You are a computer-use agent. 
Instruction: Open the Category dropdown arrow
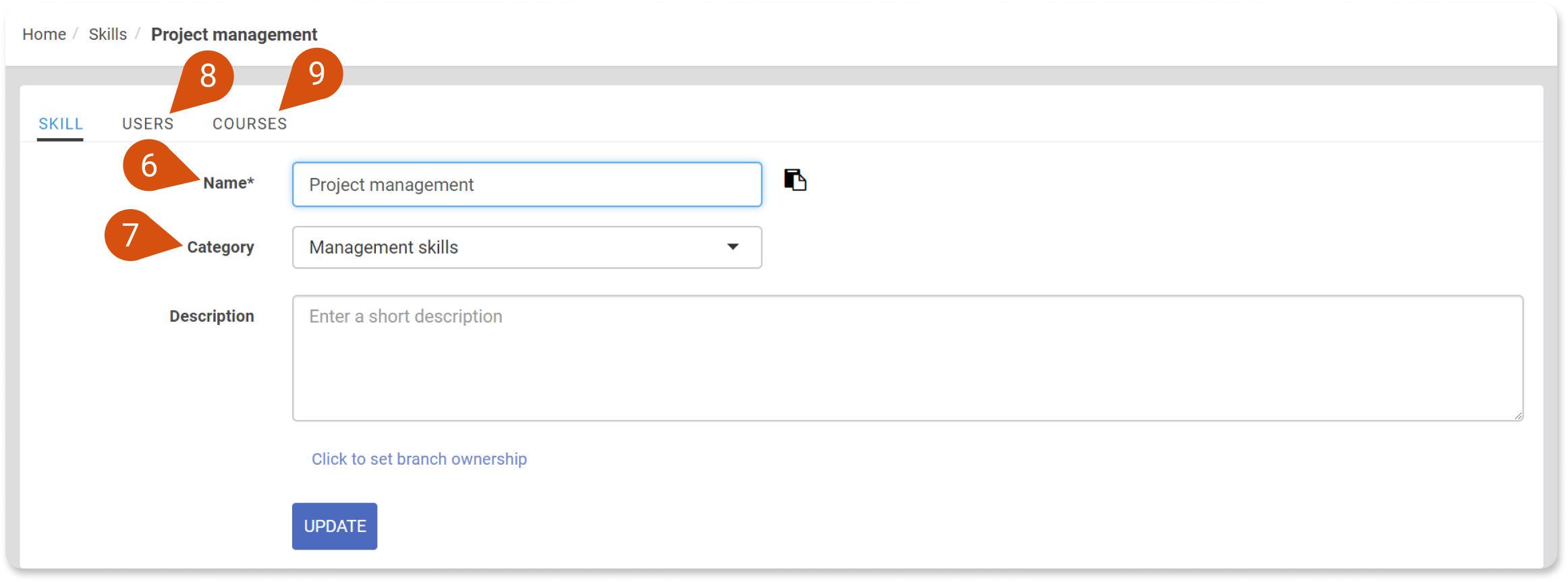pyautogui.click(x=733, y=247)
